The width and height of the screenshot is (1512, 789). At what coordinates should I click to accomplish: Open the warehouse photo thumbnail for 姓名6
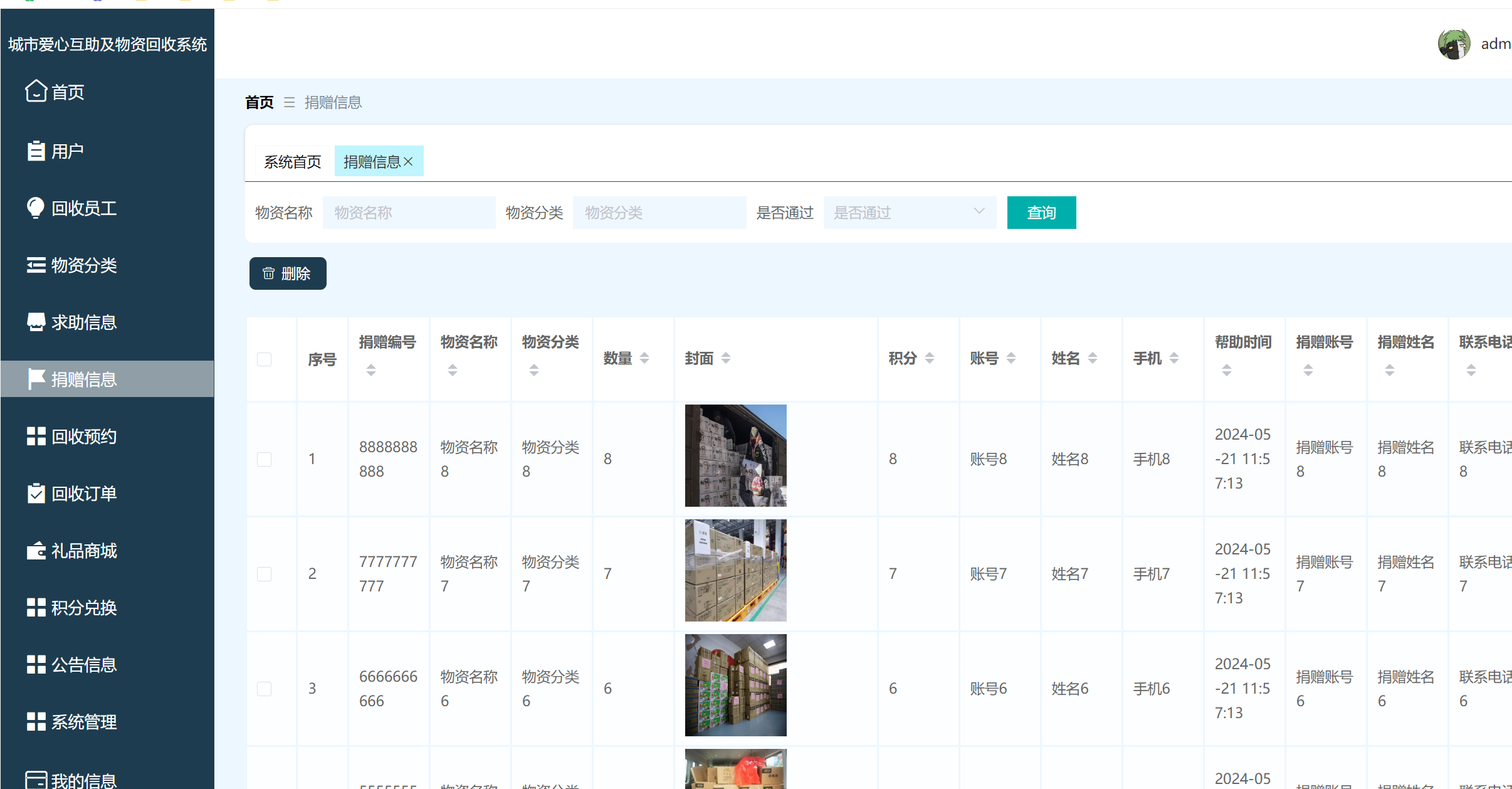pyautogui.click(x=735, y=685)
